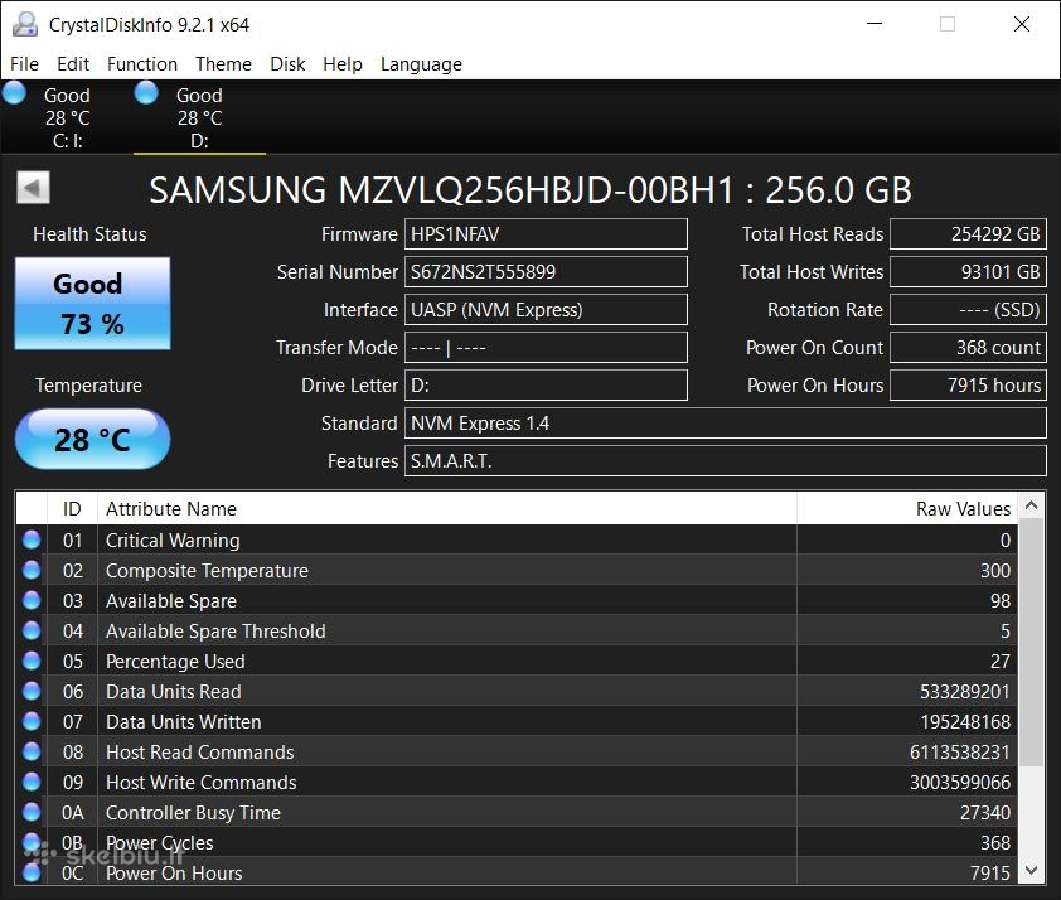Click the attribute list scrollbar thumb

[1031, 642]
